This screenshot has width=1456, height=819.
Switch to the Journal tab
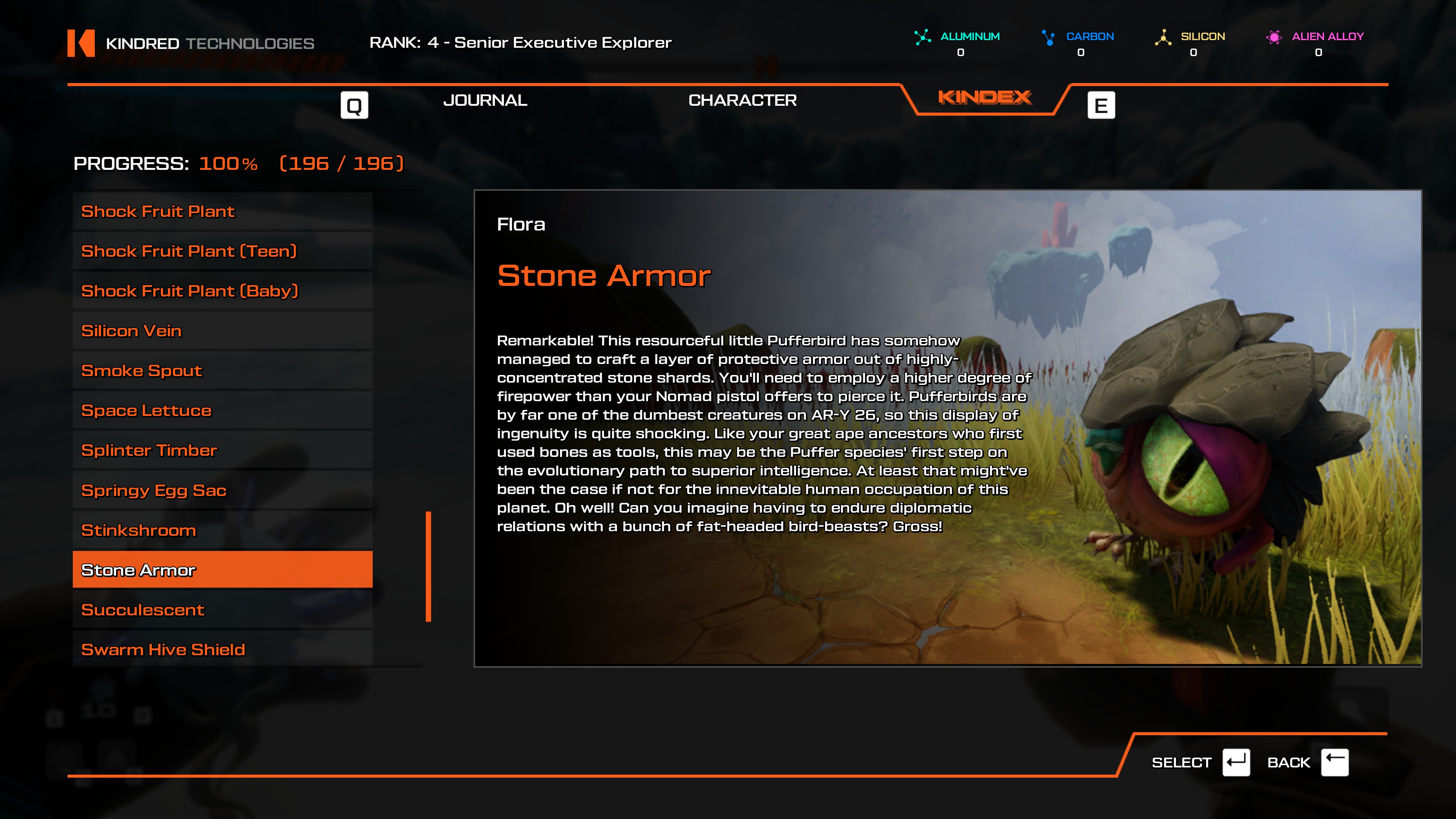[x=485, y=100]
